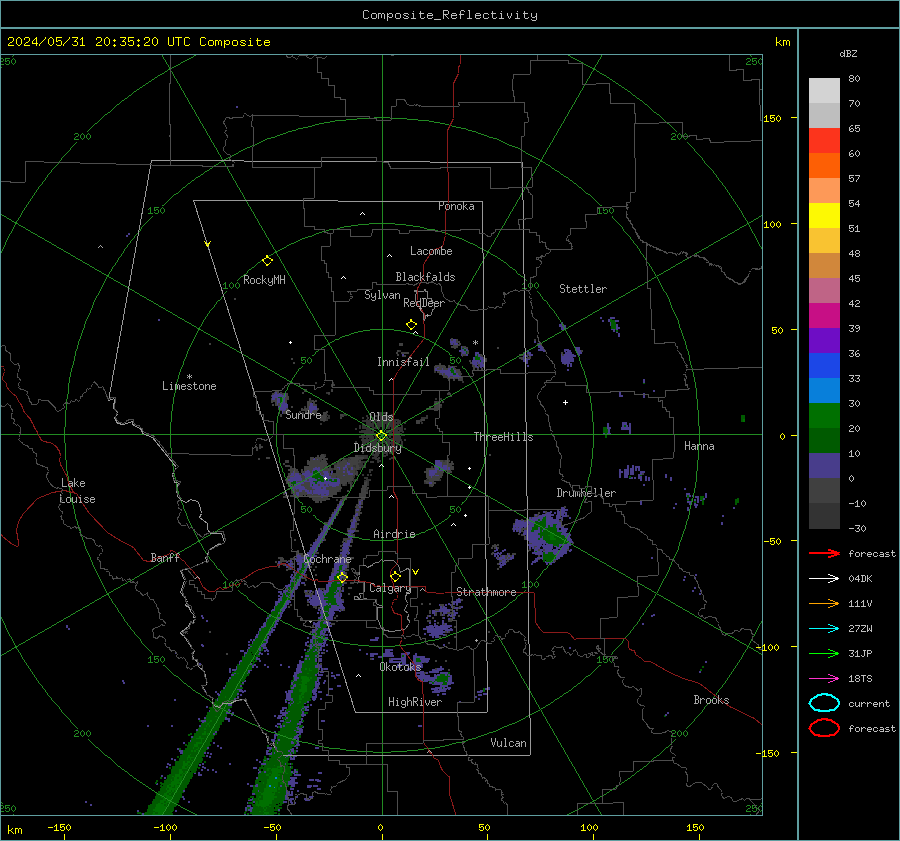This screenshot has width=900, height=841.
Task: Click the cyan 27ZW arrow icon
Action: [x=824, y=629]
